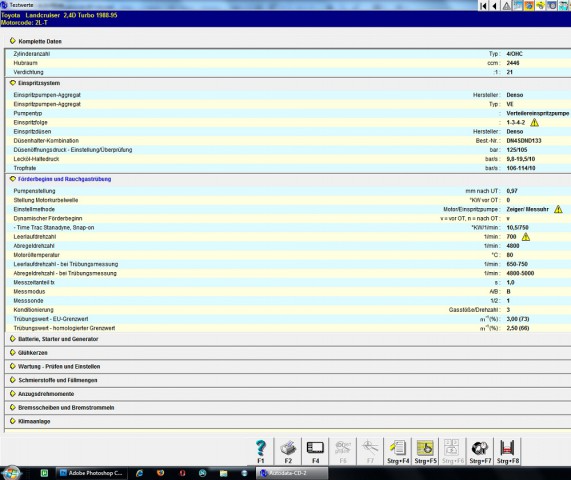The width and height of the screenshot is (571, 480).
Task: Click the value Verteilereinspritzpumpe
Action: [x=537, y=113]
